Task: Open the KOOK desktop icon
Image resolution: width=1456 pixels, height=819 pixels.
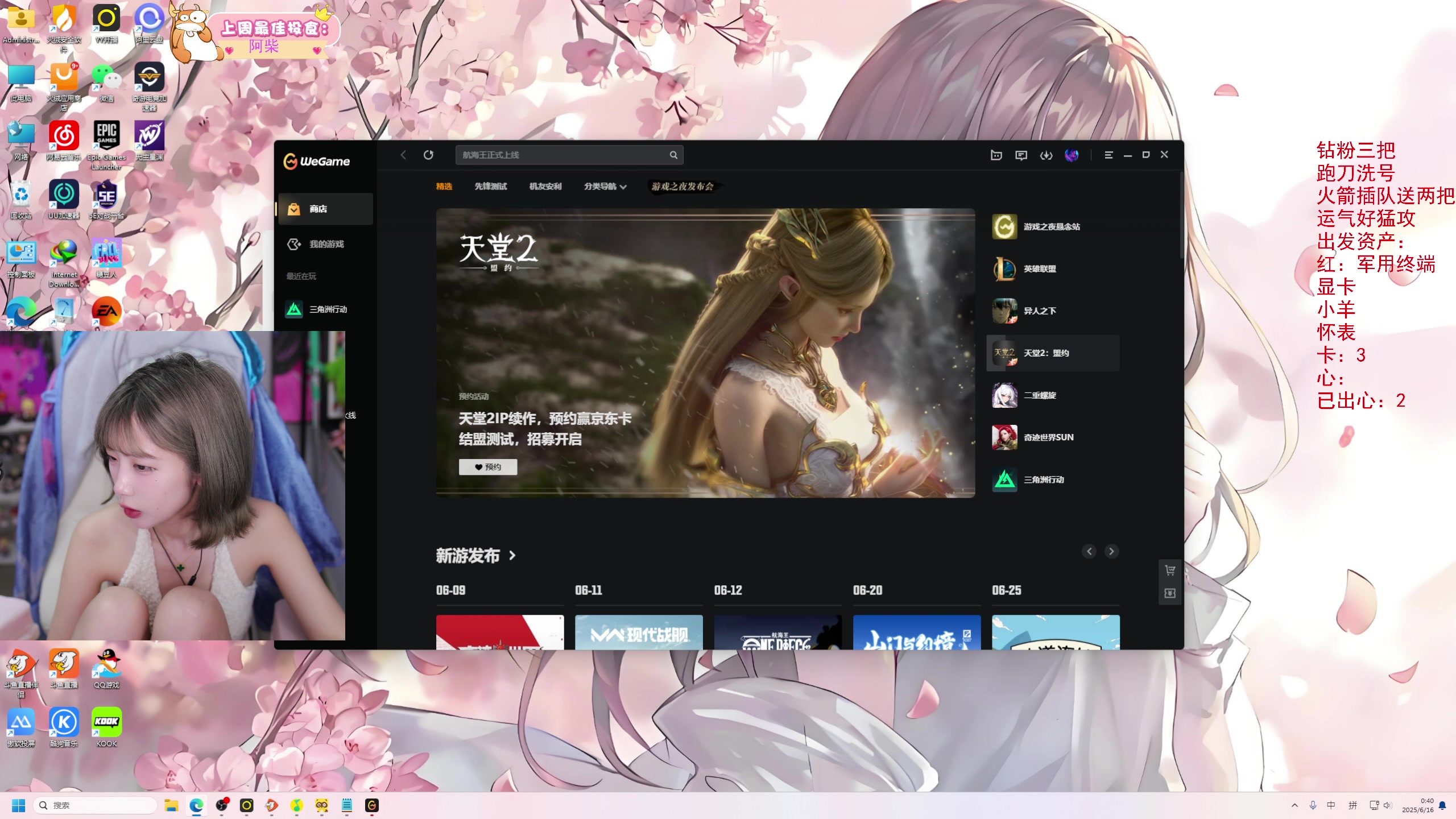Action: (106, 727)
